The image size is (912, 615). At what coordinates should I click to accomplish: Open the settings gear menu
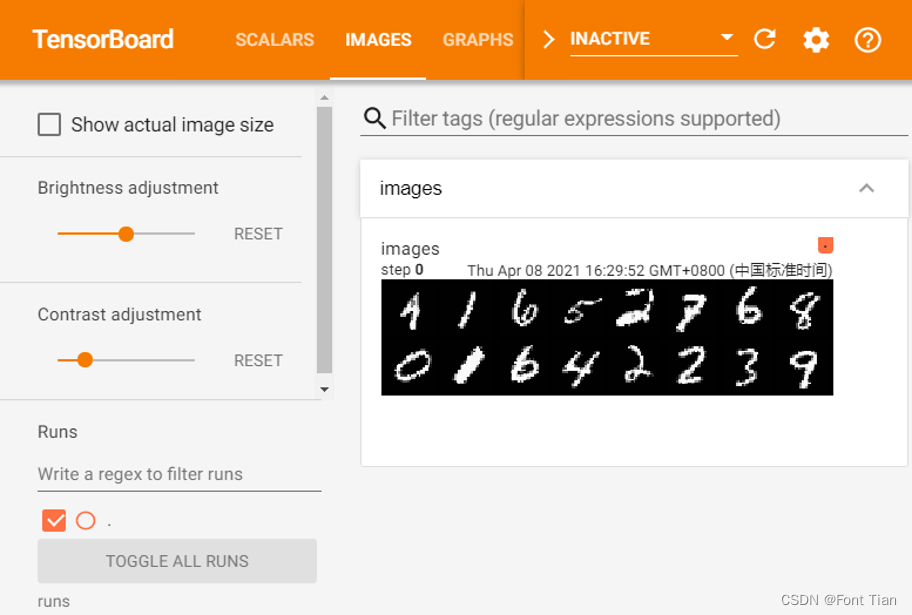click(x=816, y=40)
